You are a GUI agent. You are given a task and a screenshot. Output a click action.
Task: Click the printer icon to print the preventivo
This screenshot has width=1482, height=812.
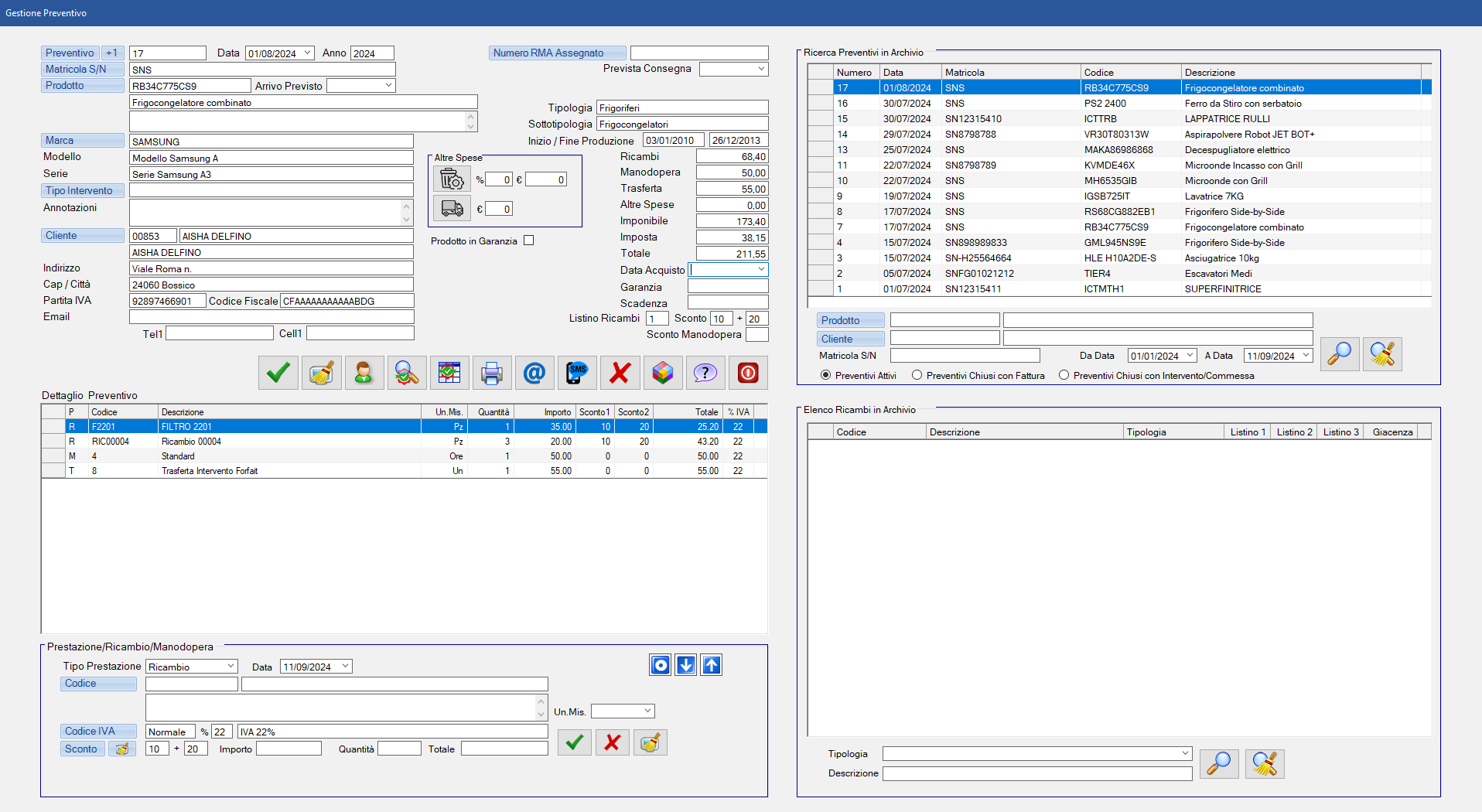(x=492, y=374)
